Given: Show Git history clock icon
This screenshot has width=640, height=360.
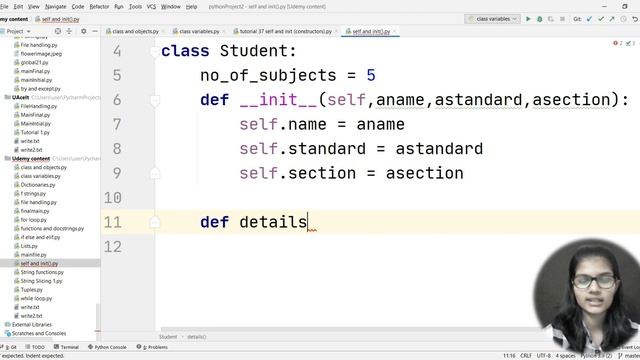Looking at the screenshot, I should tap(623, 19).
